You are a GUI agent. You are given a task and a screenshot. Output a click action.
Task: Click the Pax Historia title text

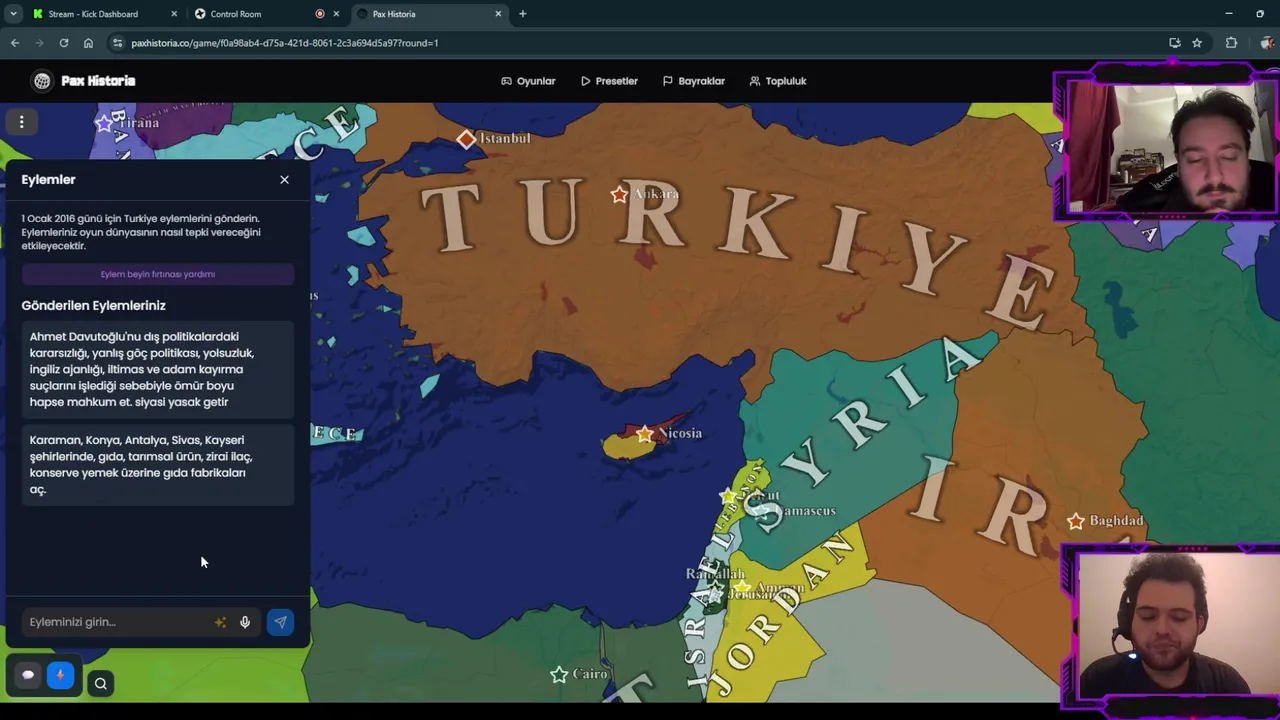[98, 81]
